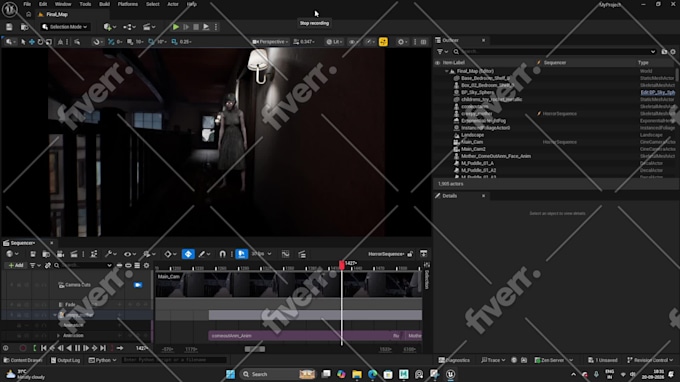Open the Window menu
Image resolution: width=680 pixels, height=382 pixels.
63,4
